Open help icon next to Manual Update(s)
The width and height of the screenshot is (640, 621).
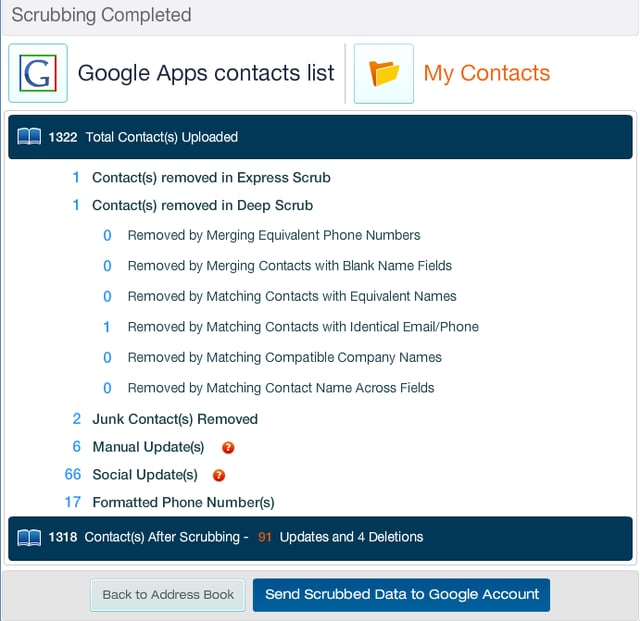228,447
